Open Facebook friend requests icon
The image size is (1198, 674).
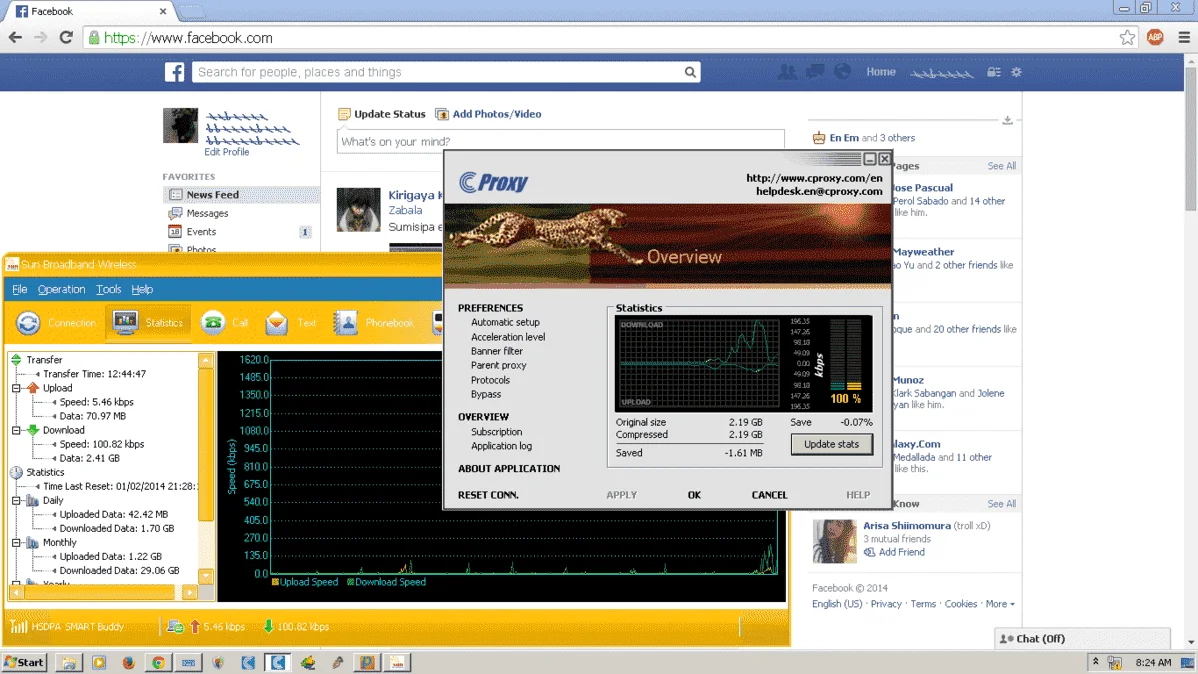786,72
